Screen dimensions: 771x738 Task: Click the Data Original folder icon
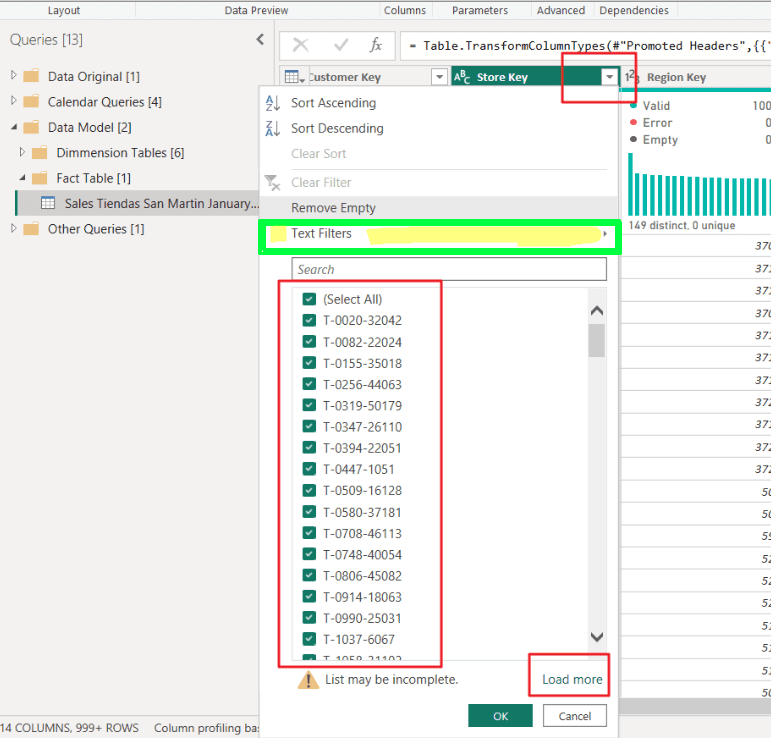coord(31,76)
